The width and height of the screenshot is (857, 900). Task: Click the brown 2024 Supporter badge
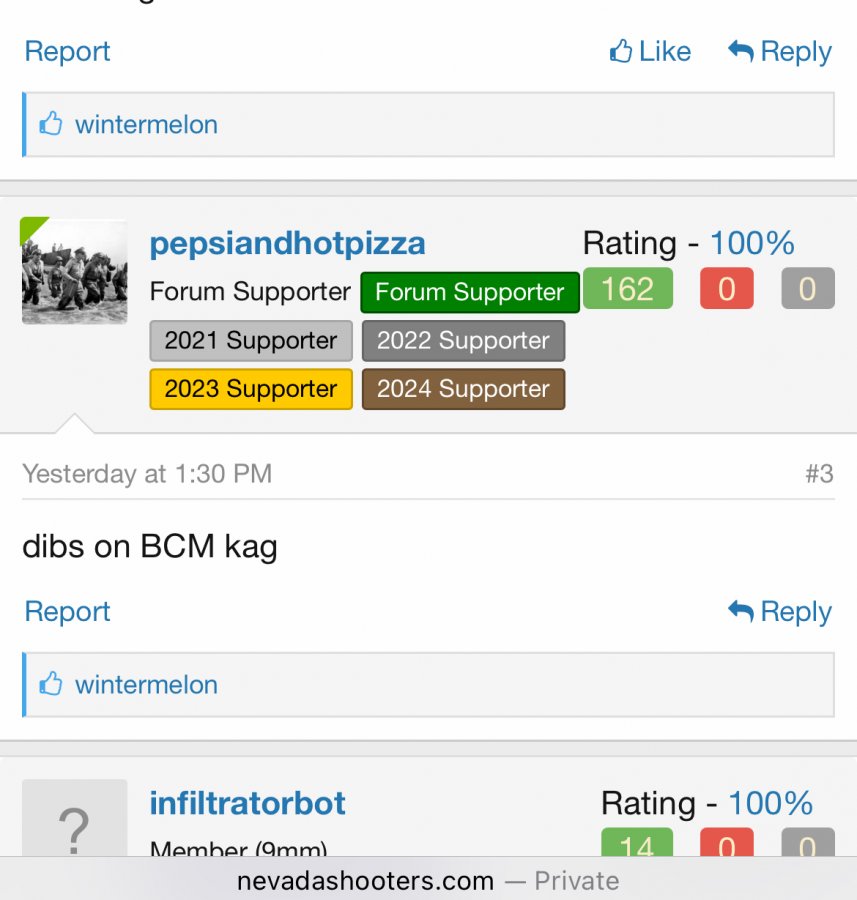[x=463, y=389]
